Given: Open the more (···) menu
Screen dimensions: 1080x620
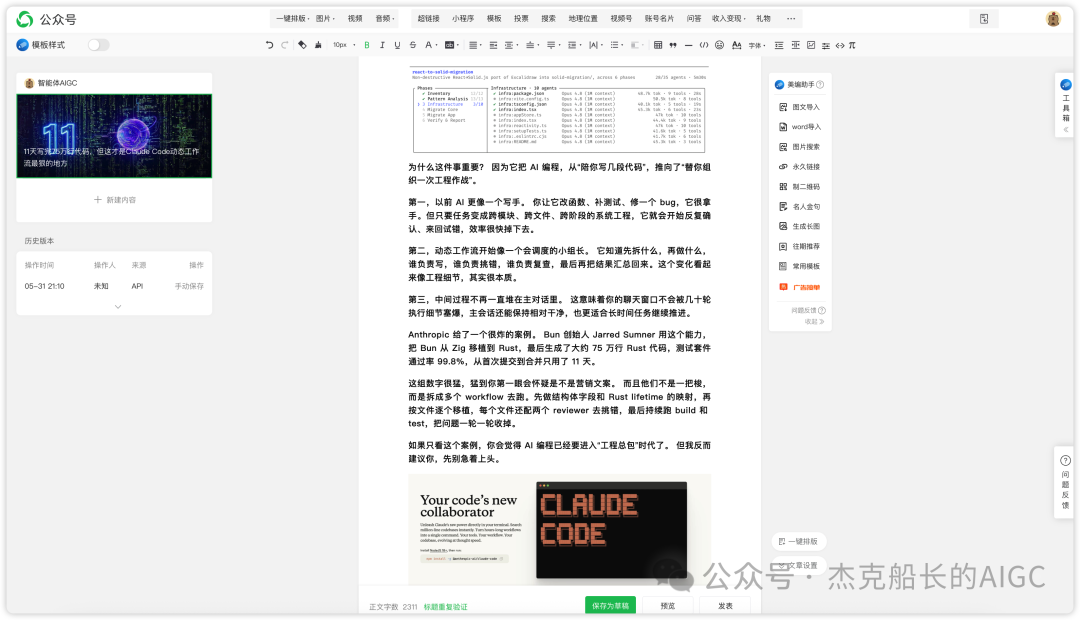Looking at the screenshot, I should [791, 19].
